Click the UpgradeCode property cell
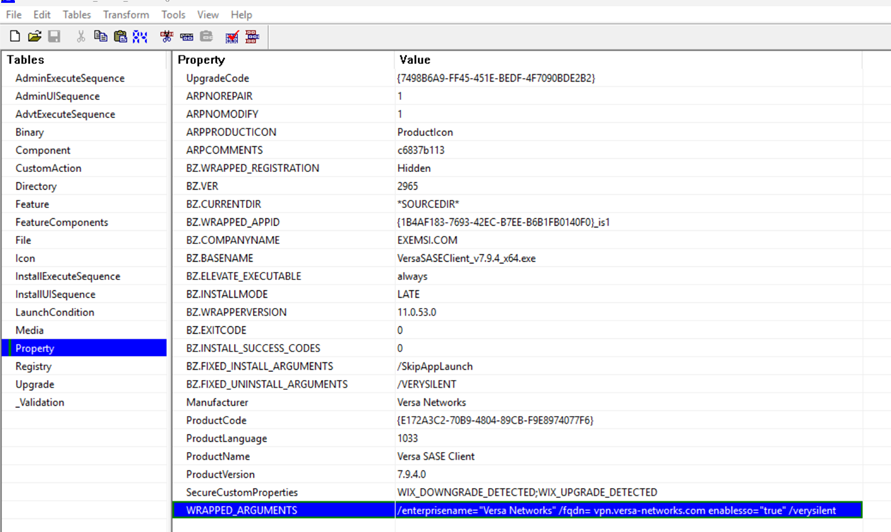 [x=284, y=78]
